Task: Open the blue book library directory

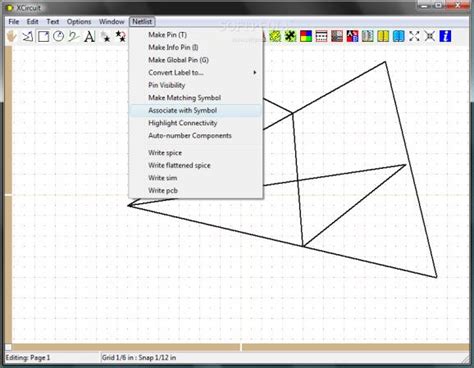Action: (399, 36)
